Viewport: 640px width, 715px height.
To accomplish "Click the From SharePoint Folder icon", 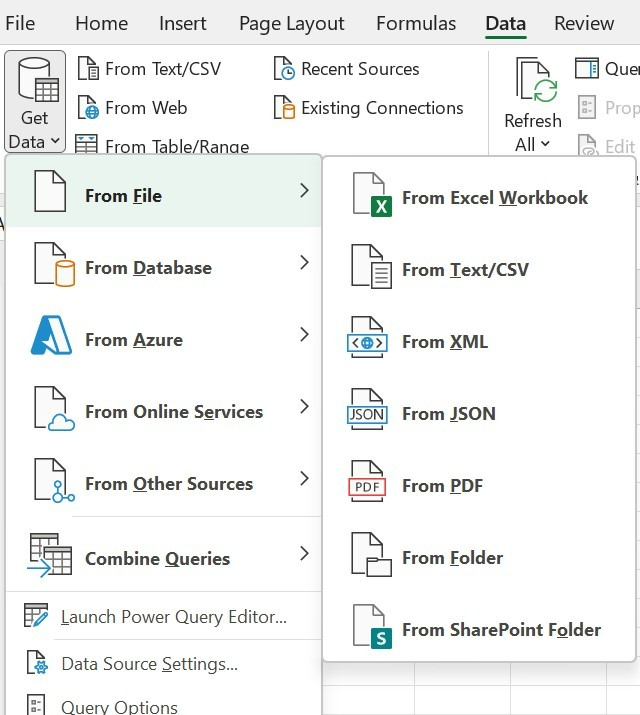I will click(x=372, y=627).
